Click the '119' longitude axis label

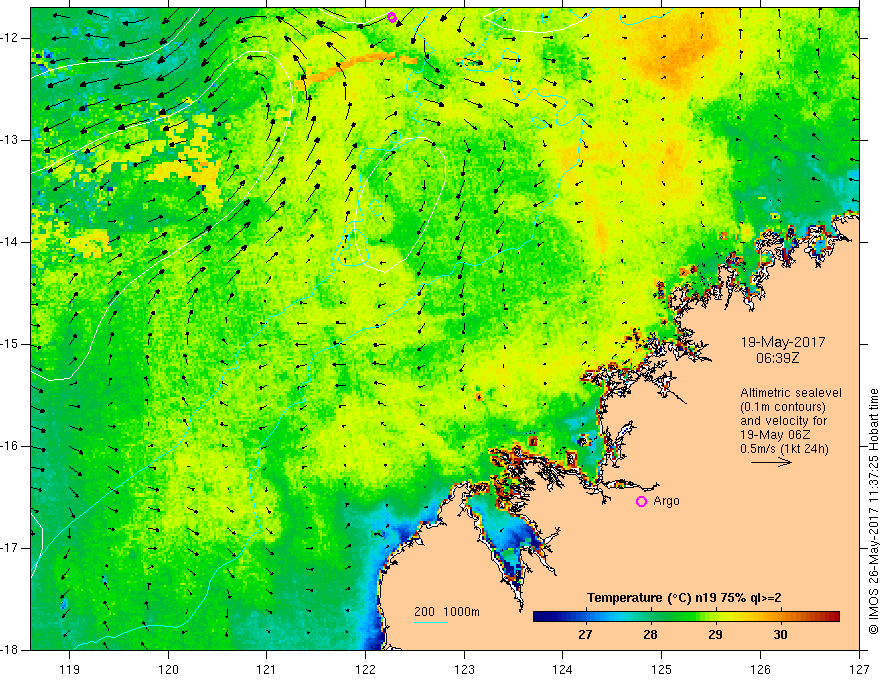[70, 669]
